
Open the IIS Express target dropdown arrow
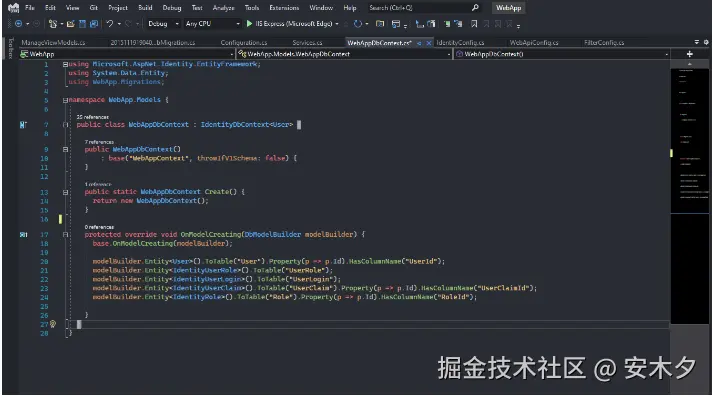[x=337, y=24]
